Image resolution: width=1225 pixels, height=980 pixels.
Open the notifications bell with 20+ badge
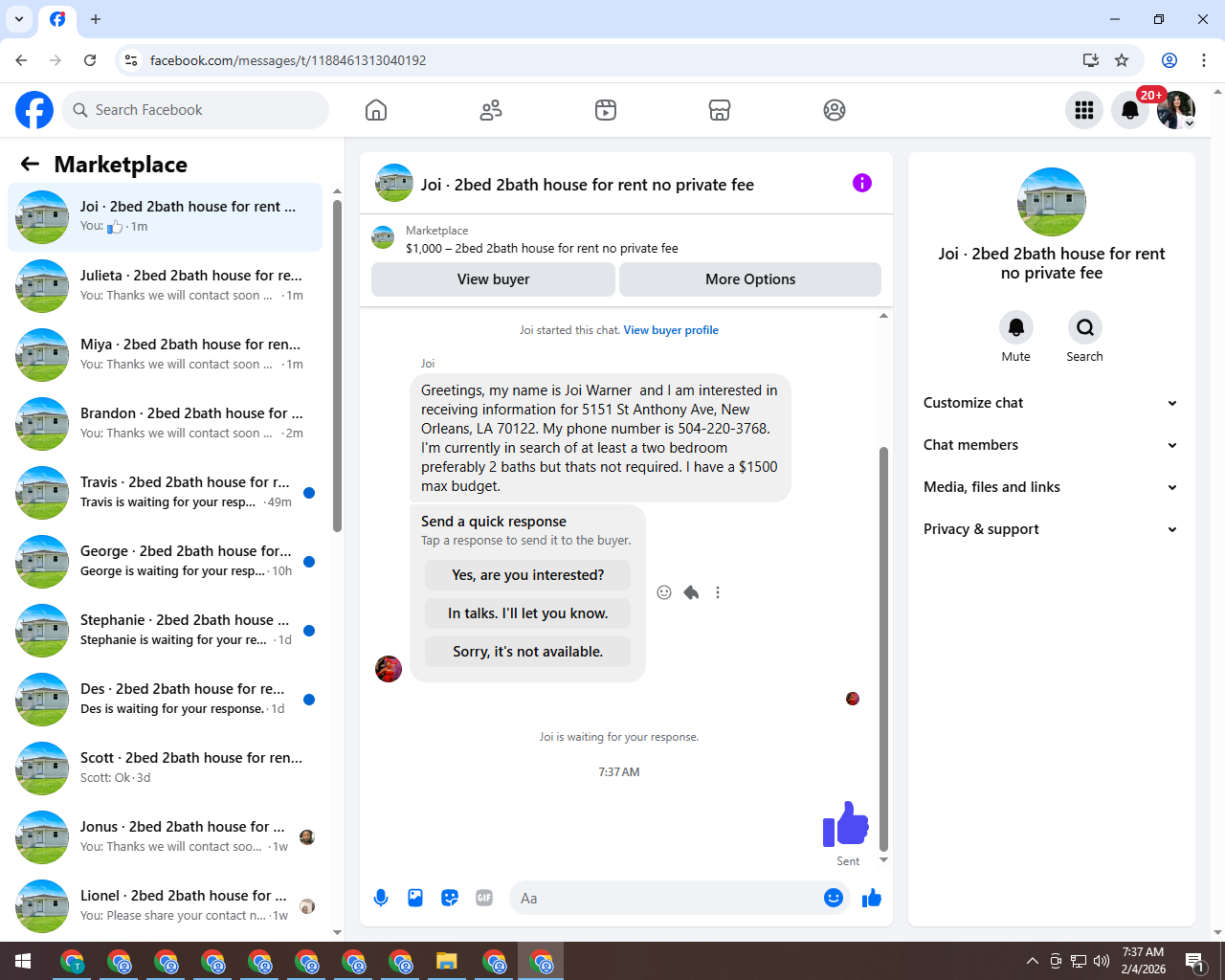[x=1130, y=110]
